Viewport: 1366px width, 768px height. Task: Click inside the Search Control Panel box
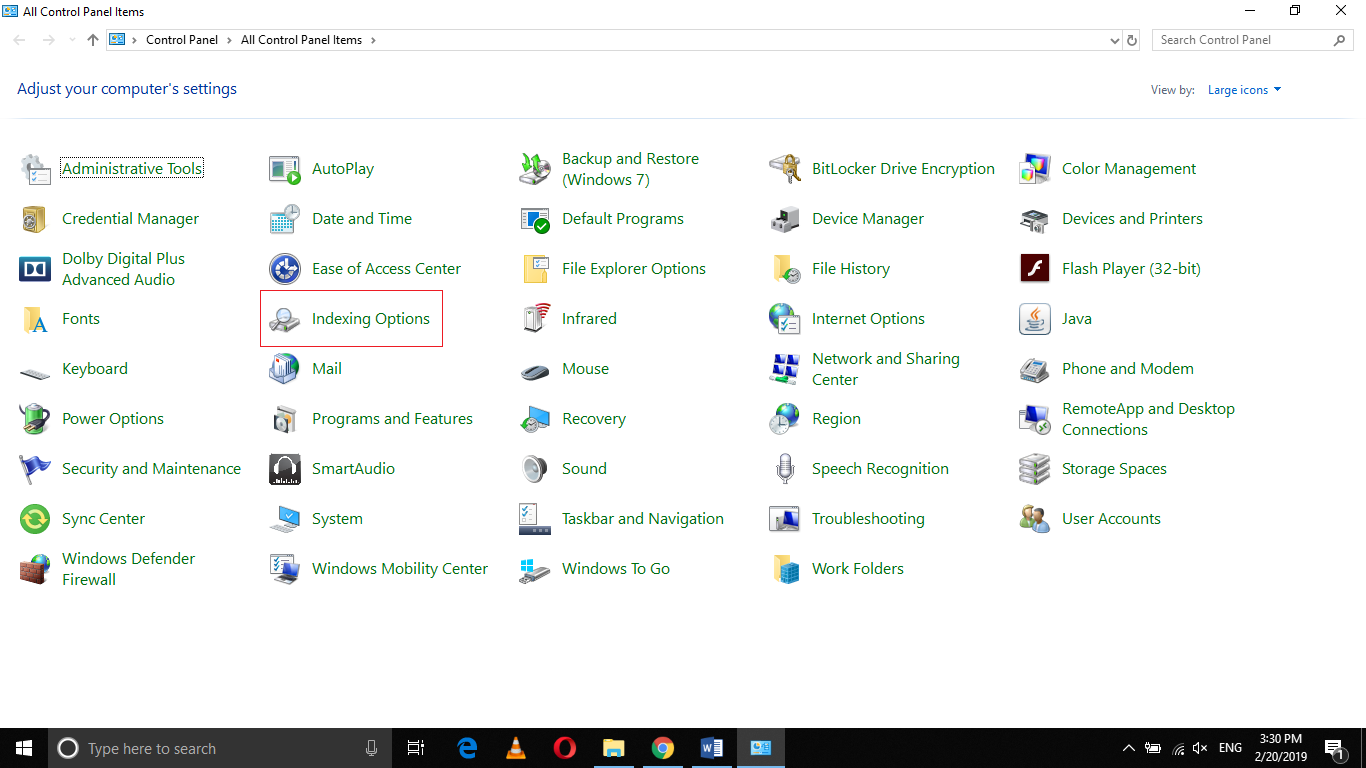pyautogui.click(x=1240, y=39)
